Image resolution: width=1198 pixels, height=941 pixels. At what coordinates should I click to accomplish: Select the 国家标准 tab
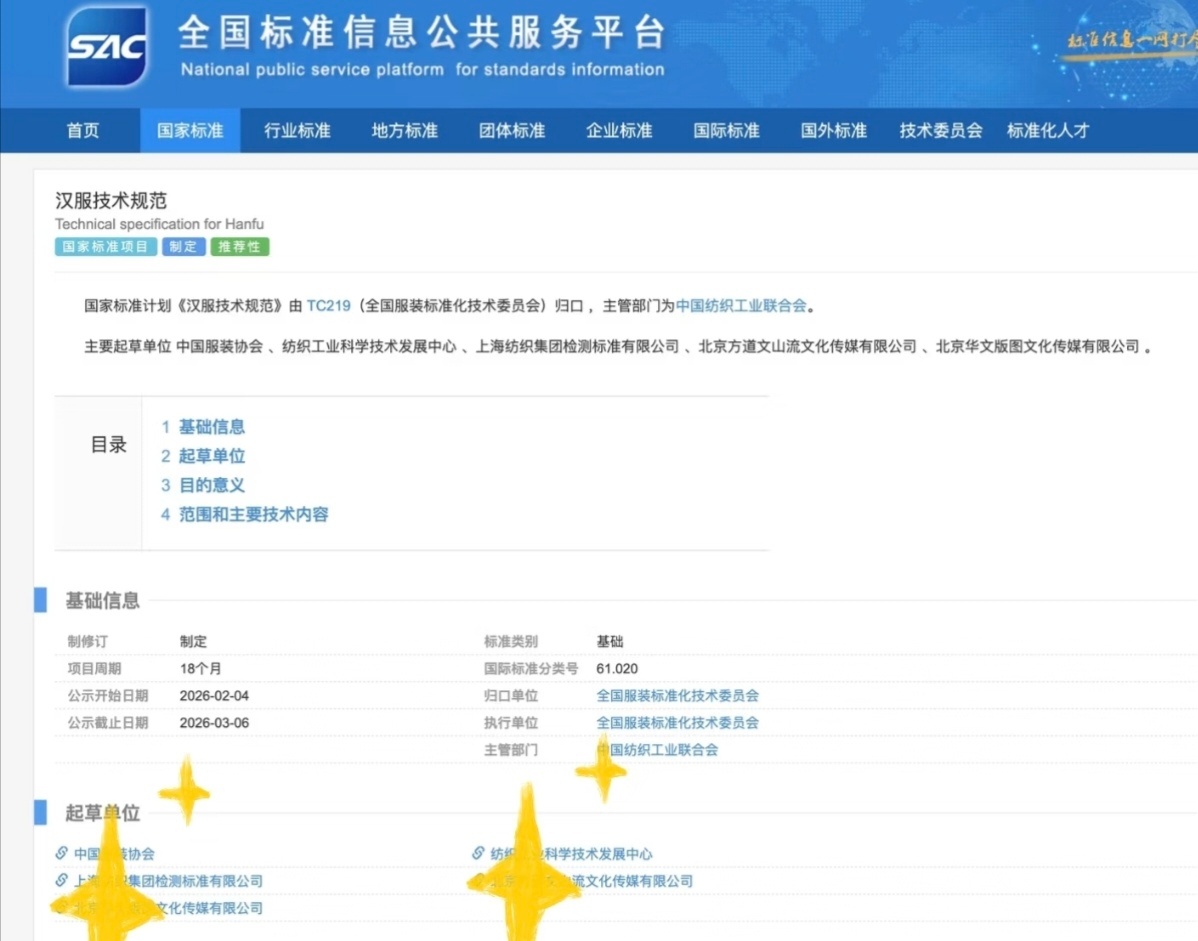coord(190,131)
